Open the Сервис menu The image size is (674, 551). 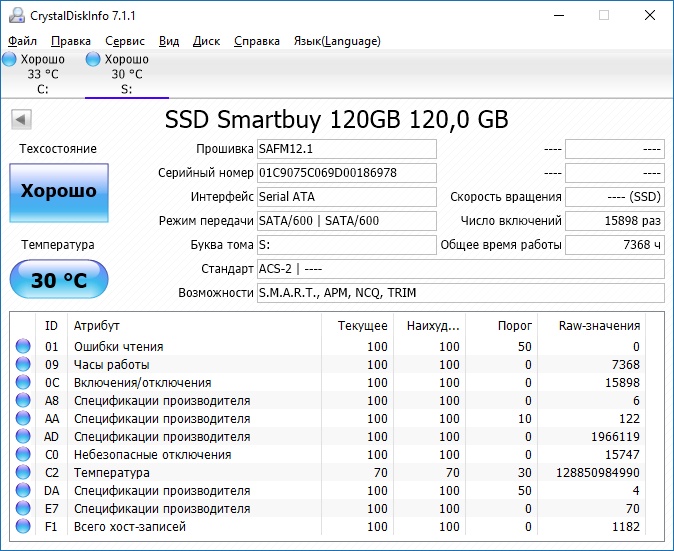[x=125, y=41]
